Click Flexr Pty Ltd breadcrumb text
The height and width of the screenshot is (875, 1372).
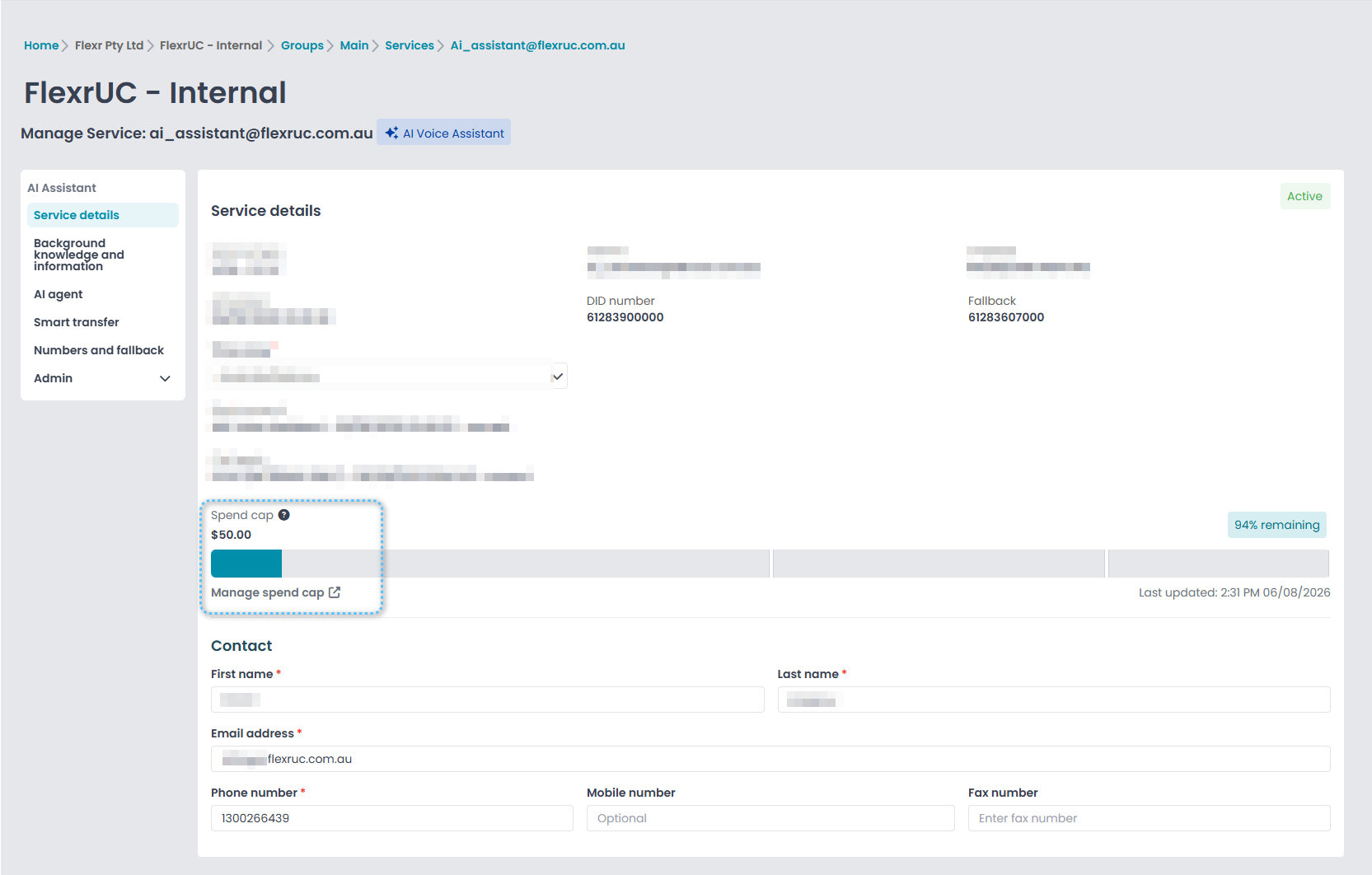(x=109, y=45)
